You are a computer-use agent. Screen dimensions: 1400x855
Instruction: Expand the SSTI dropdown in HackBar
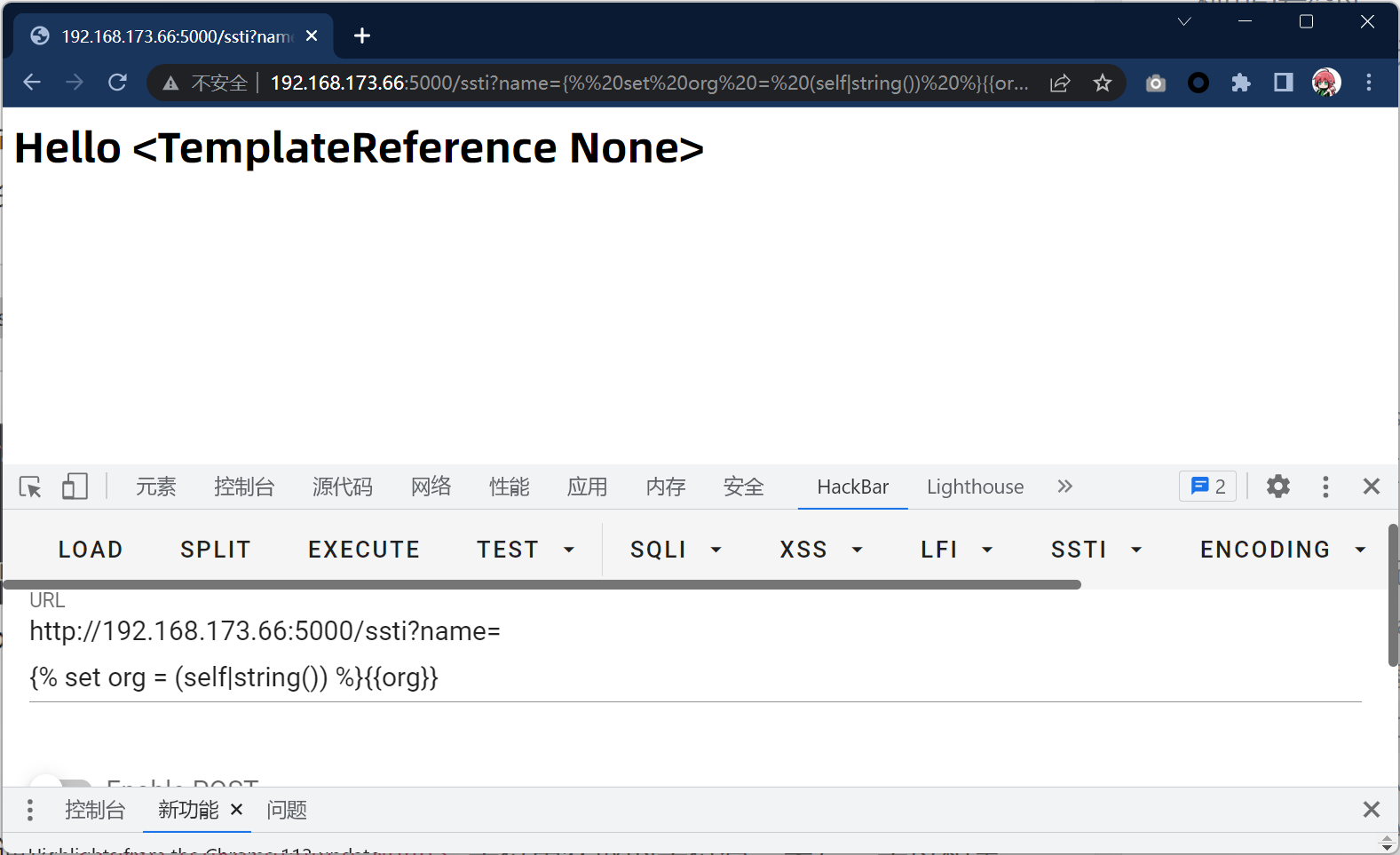point(1095,550)
